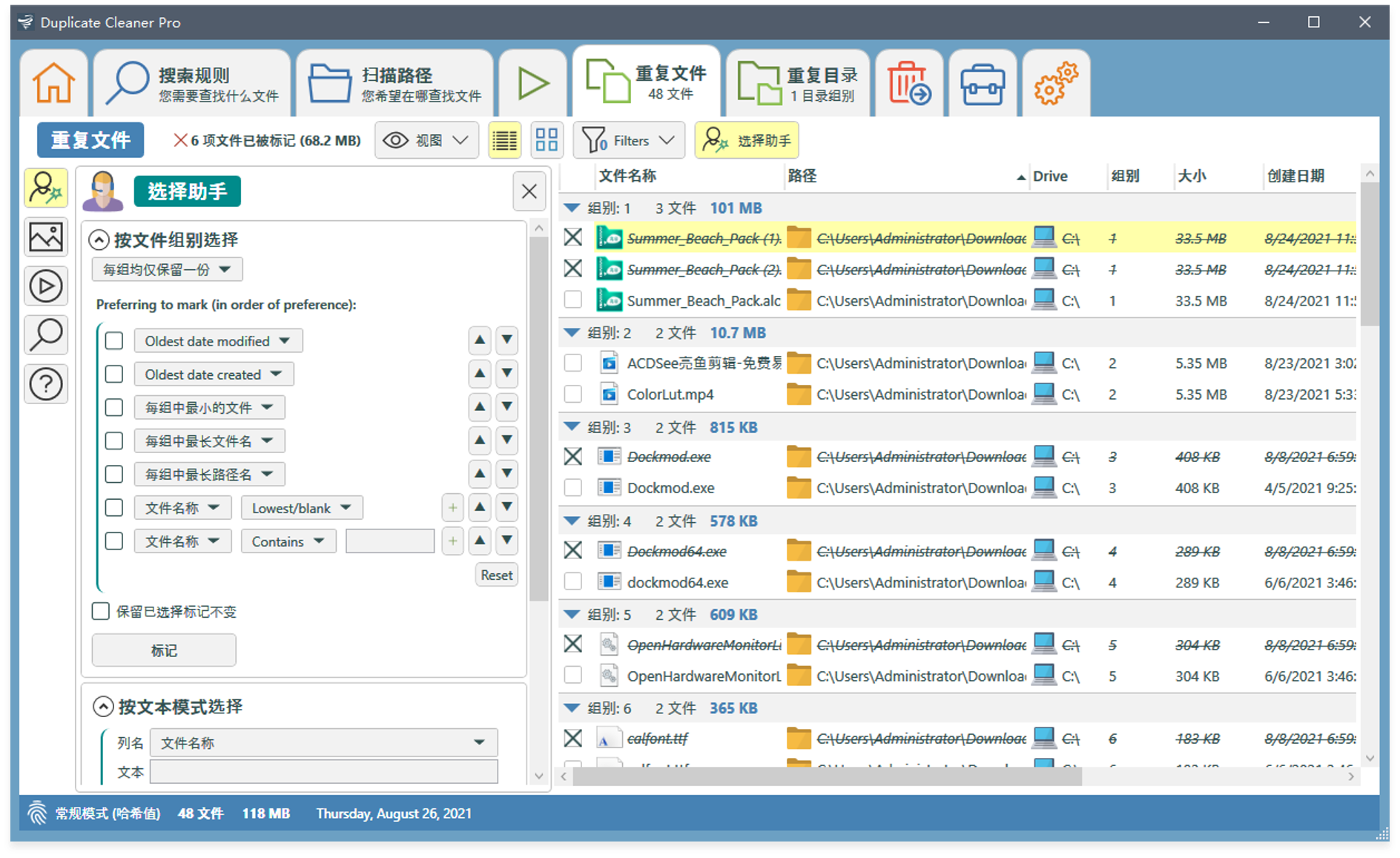
Task: Open Lowest/blank dropdown
Action: pyautogui.click(x=302, y=508)
